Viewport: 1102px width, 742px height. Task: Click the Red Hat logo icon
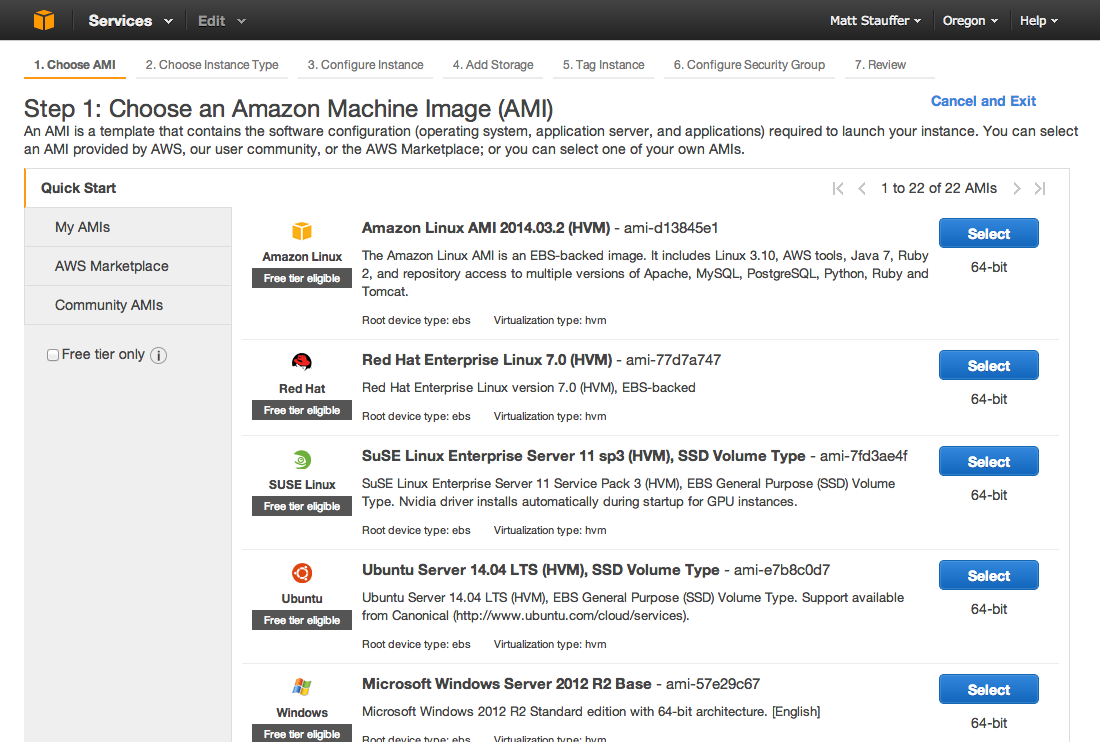tap(302, 362)
